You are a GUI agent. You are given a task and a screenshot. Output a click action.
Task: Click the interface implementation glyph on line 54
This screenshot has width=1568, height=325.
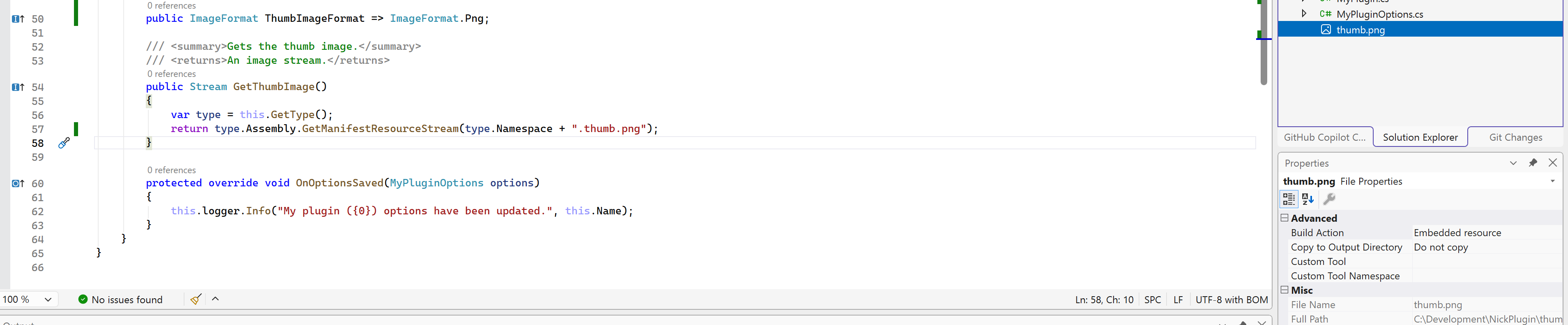[18, 87]
